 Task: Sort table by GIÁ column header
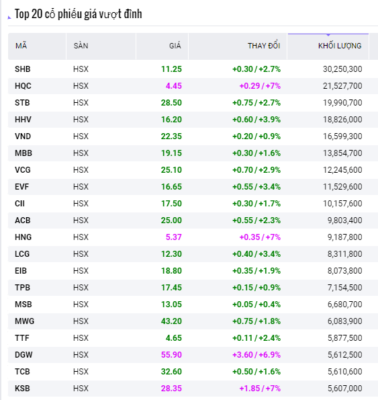click(x=175, y=46)
